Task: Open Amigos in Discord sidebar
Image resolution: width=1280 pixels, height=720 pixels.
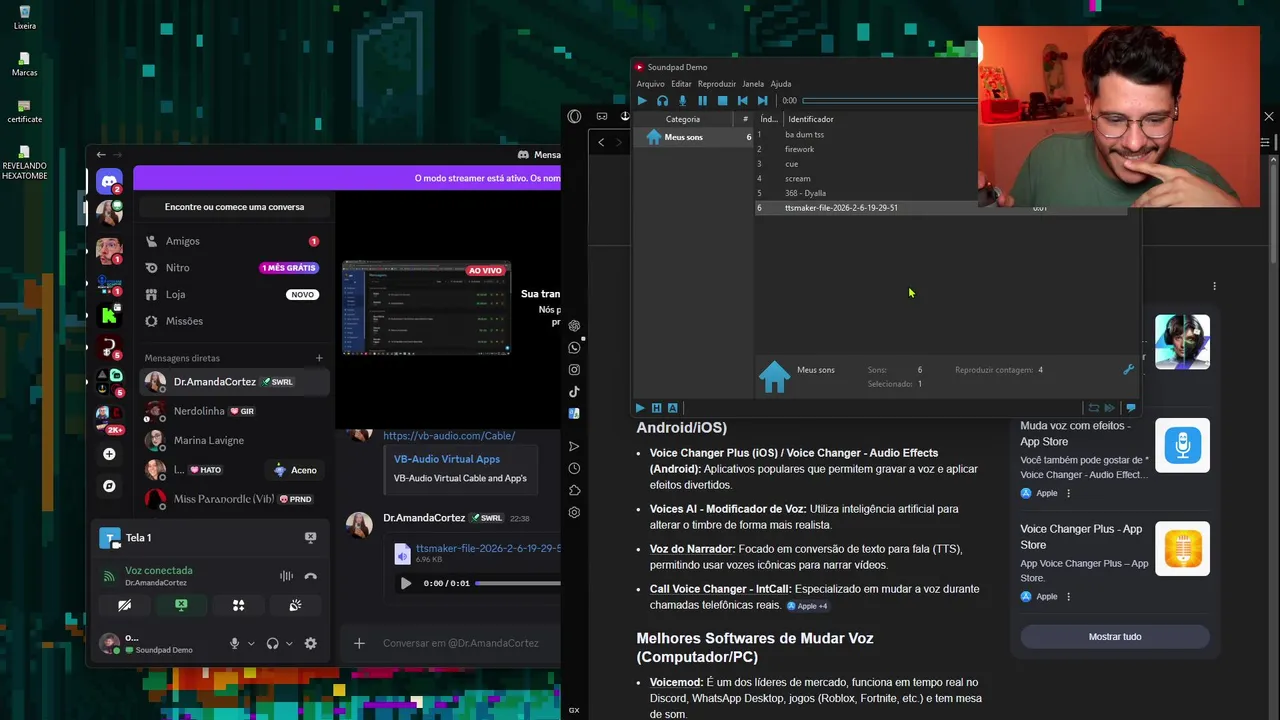Action: [x=232, y=241]
